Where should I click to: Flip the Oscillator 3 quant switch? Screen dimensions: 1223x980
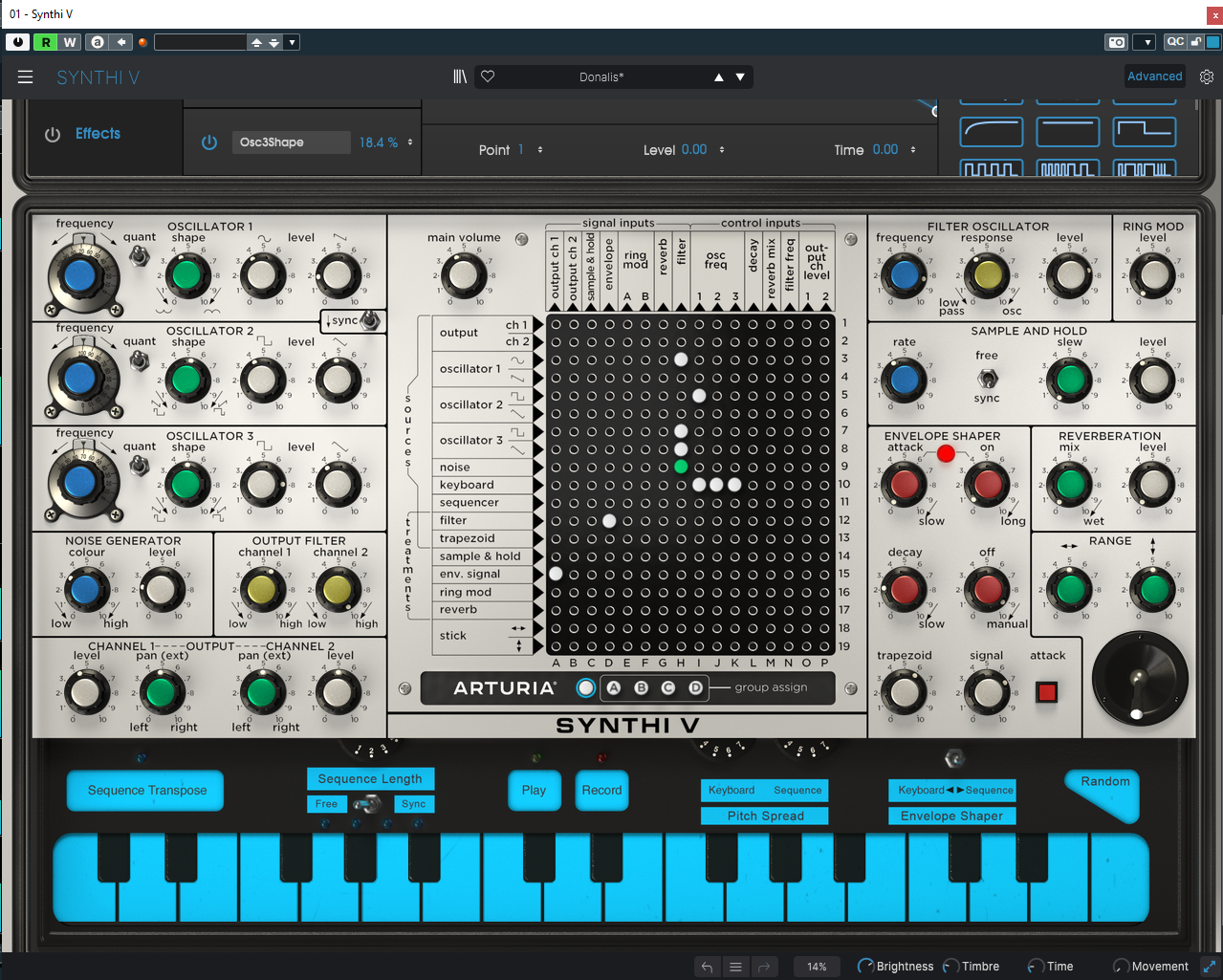tap(140, 466)
